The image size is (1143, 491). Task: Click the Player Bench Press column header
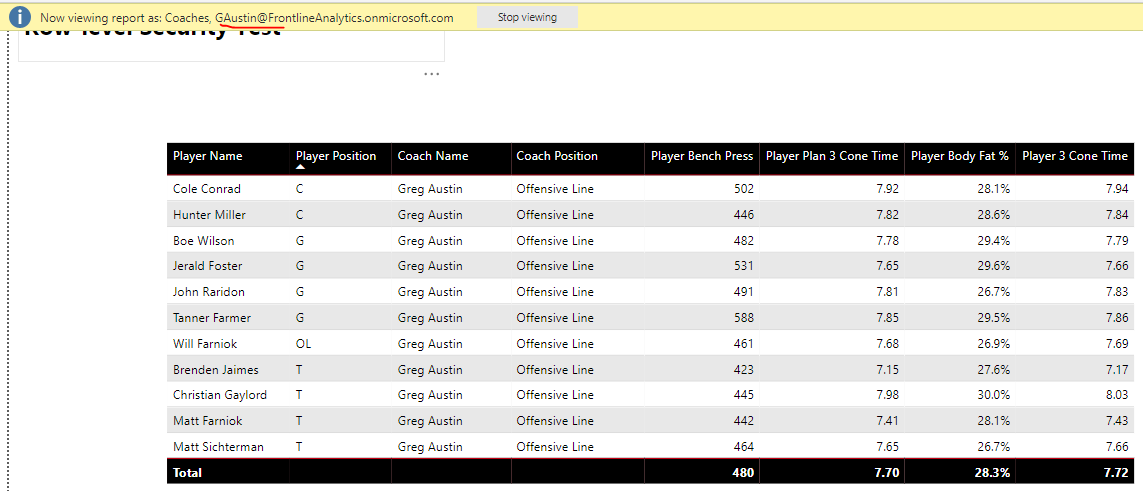(702, 156)
